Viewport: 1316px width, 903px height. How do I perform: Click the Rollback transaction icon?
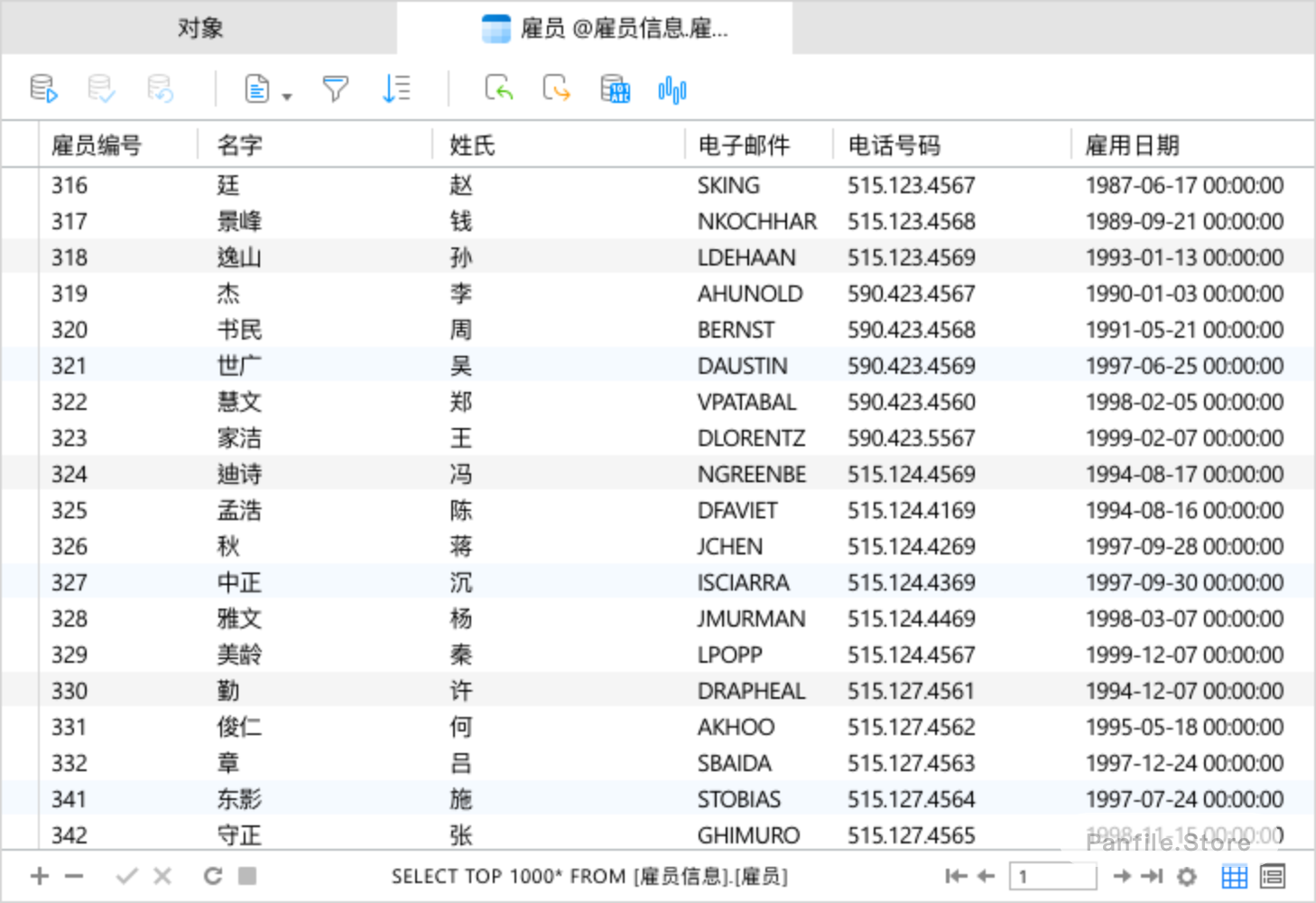click(x=160, y=88)
